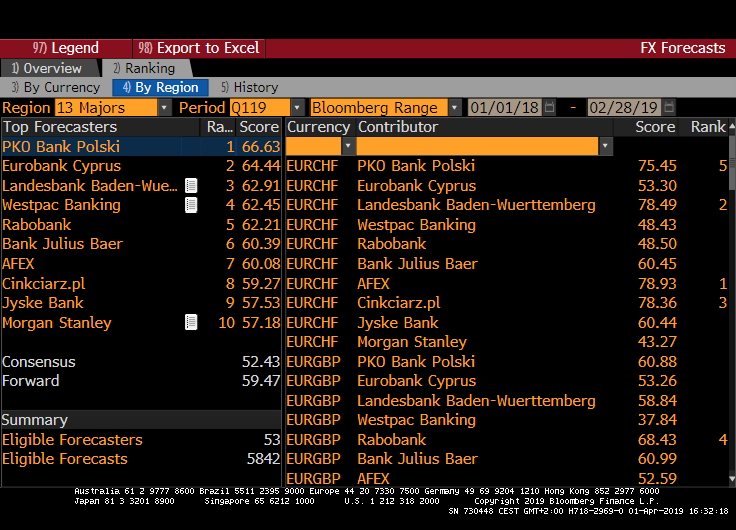
Task: Select PKO Bank Polski in Top Forecasters
Action: point(60,147)
